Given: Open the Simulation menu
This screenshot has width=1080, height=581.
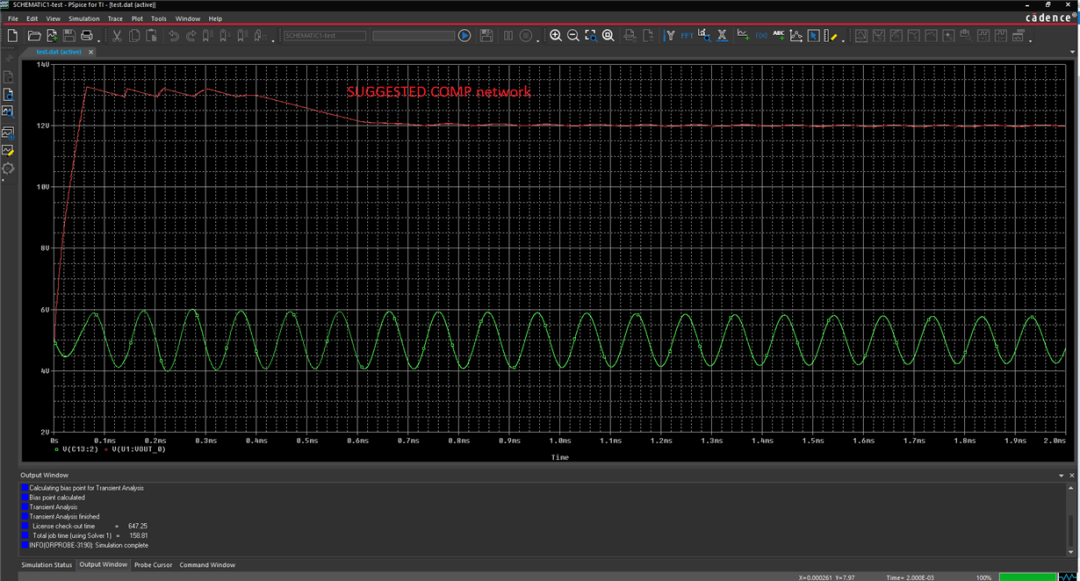Looking at the screenshot, I should coord(84,19).
